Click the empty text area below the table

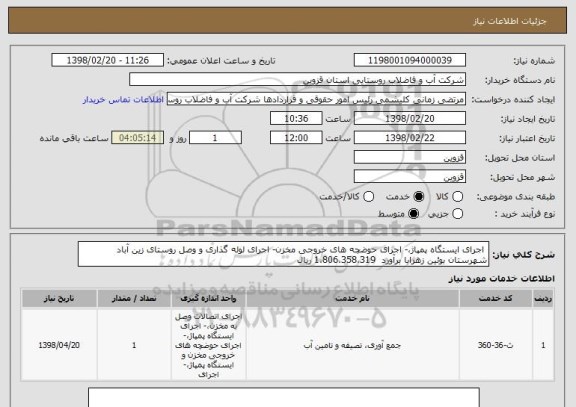click(284, 397)
